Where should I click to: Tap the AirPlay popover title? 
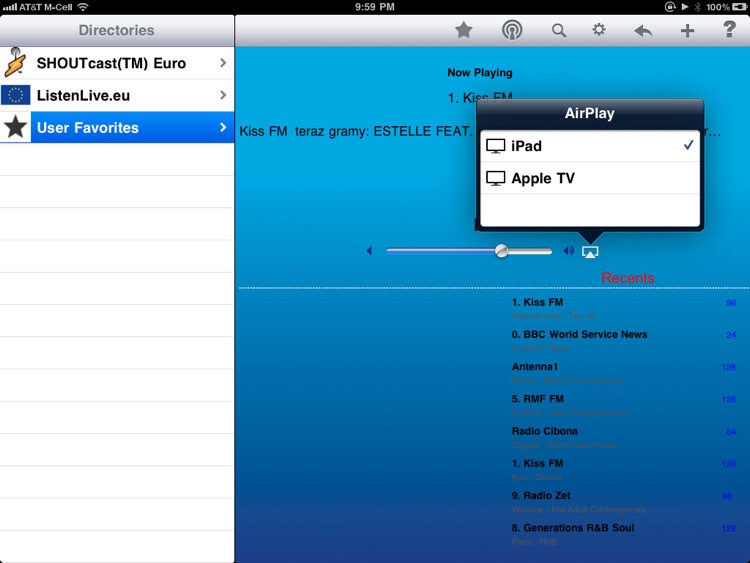click(589, 113)
